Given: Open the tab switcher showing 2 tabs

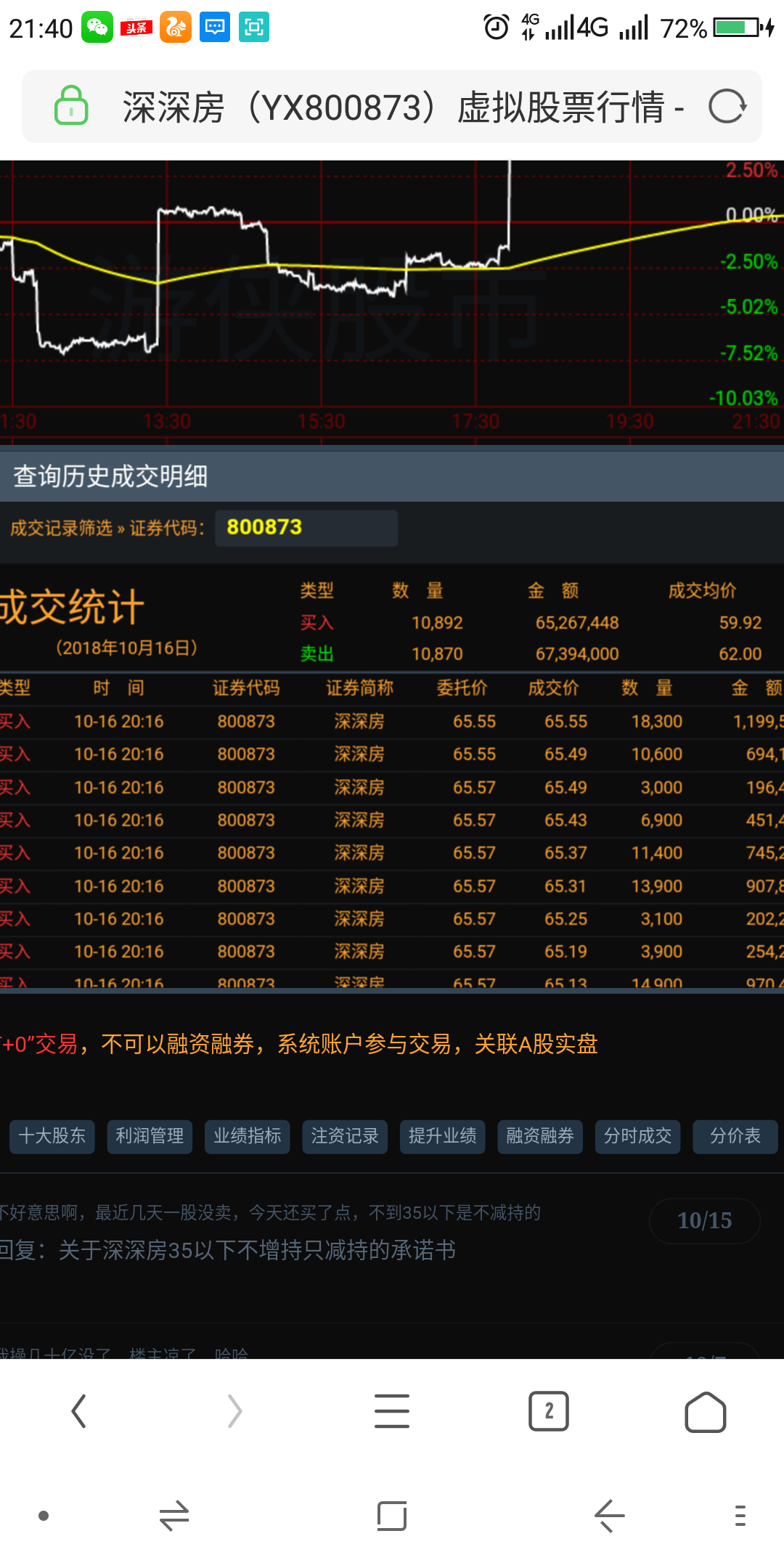Looking at the screenshot, I should pos(548,1411).
